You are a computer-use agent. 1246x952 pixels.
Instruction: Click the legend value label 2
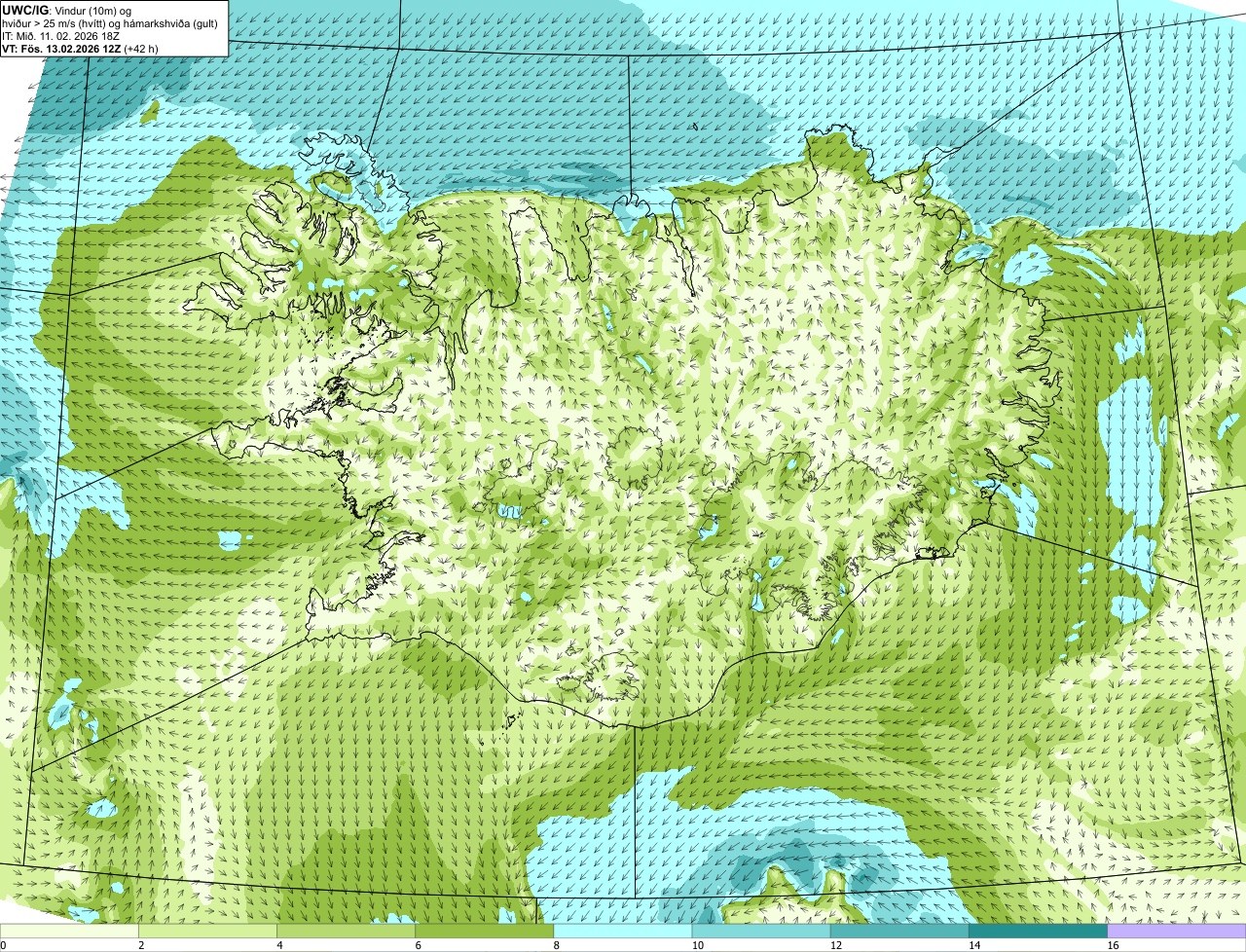[141, 945]
